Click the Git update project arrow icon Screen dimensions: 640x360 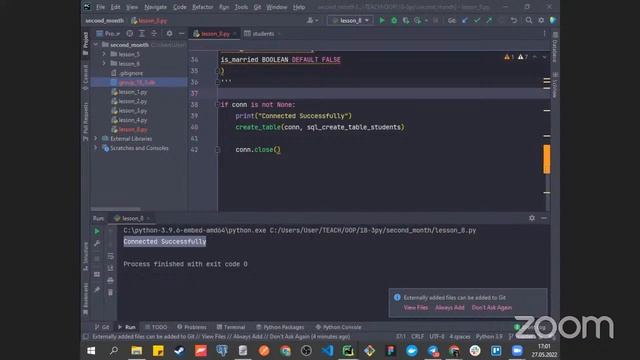465,20
